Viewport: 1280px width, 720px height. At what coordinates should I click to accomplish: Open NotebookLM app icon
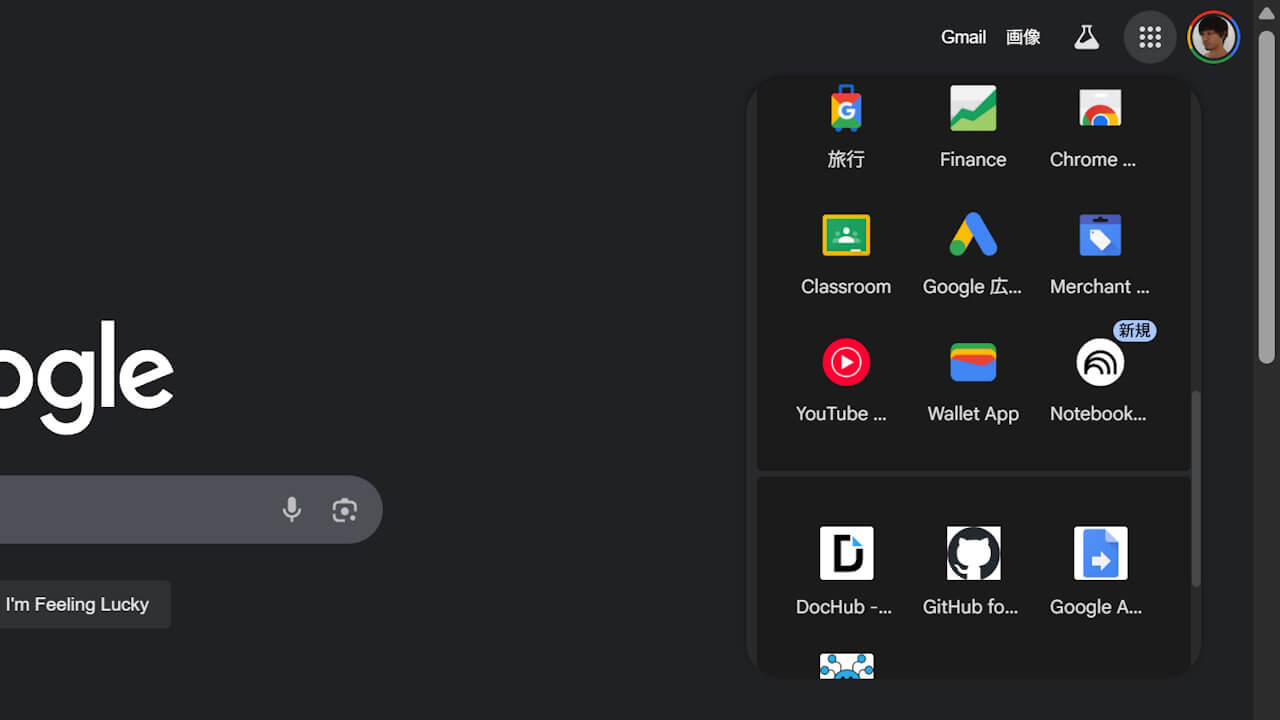click(x=1100, y=362)
